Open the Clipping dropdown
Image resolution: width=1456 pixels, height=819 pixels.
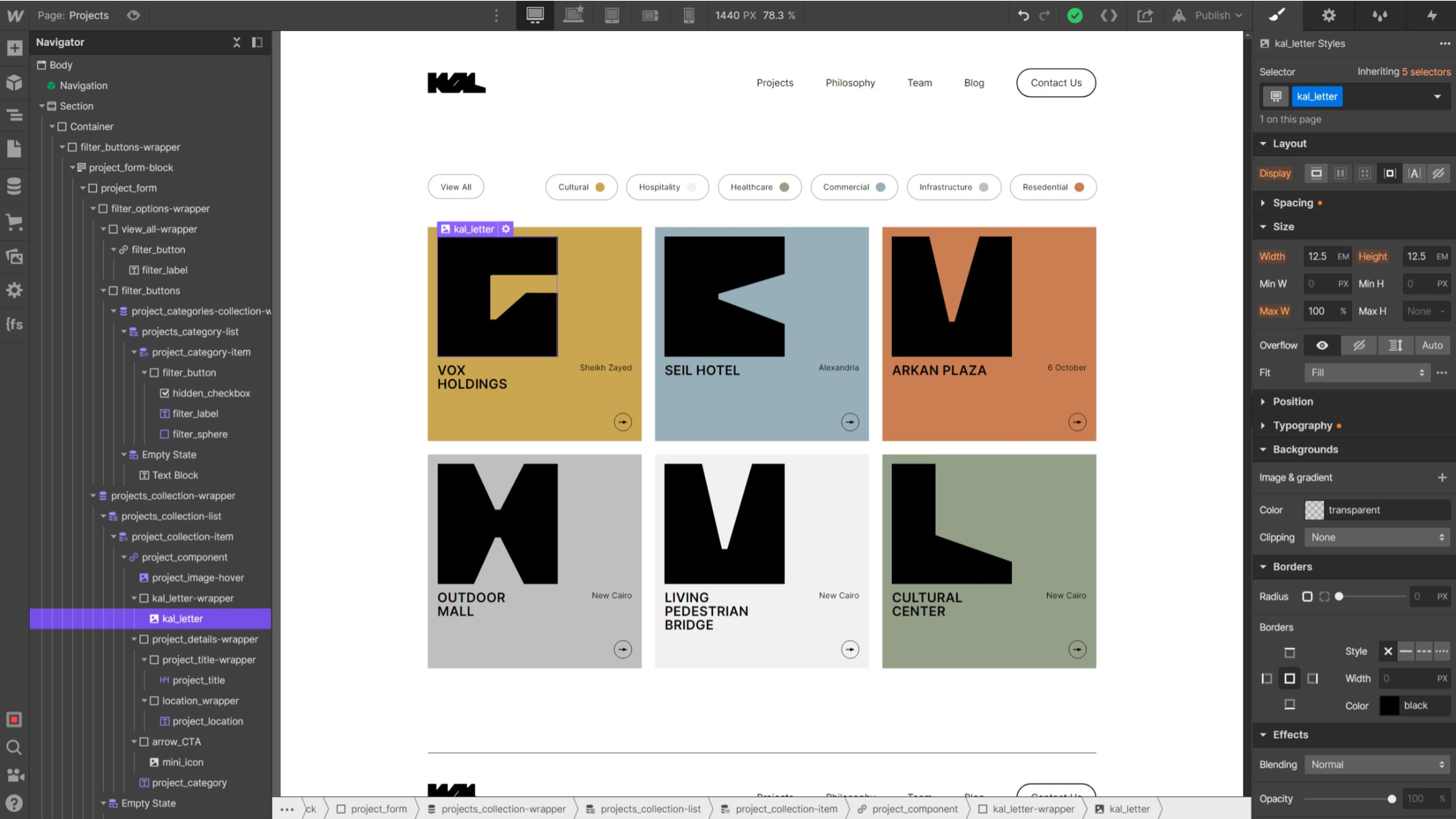(x=1377, y=537)
